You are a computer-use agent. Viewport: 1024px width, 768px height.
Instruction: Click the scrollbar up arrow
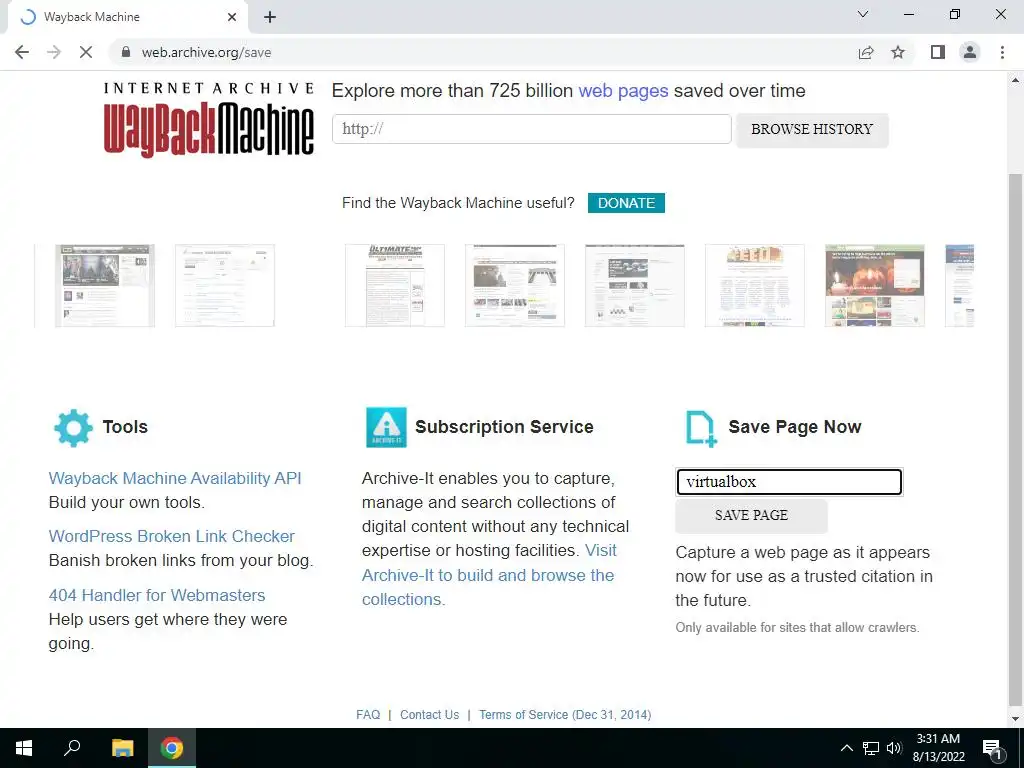(1015, 80)
